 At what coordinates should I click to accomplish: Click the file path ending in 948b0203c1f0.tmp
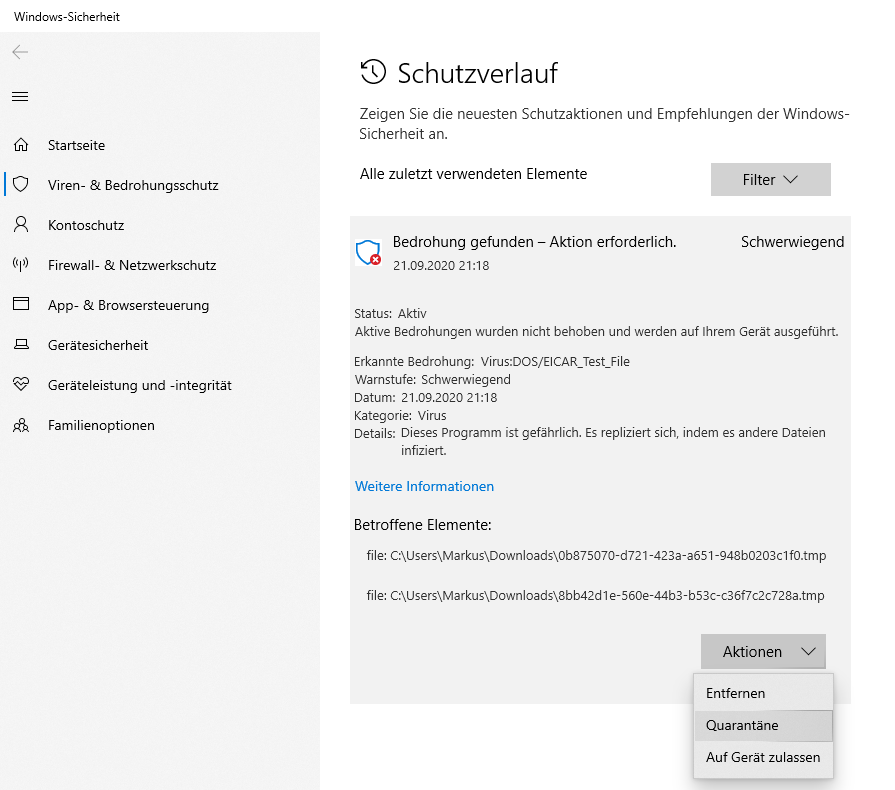596,555
